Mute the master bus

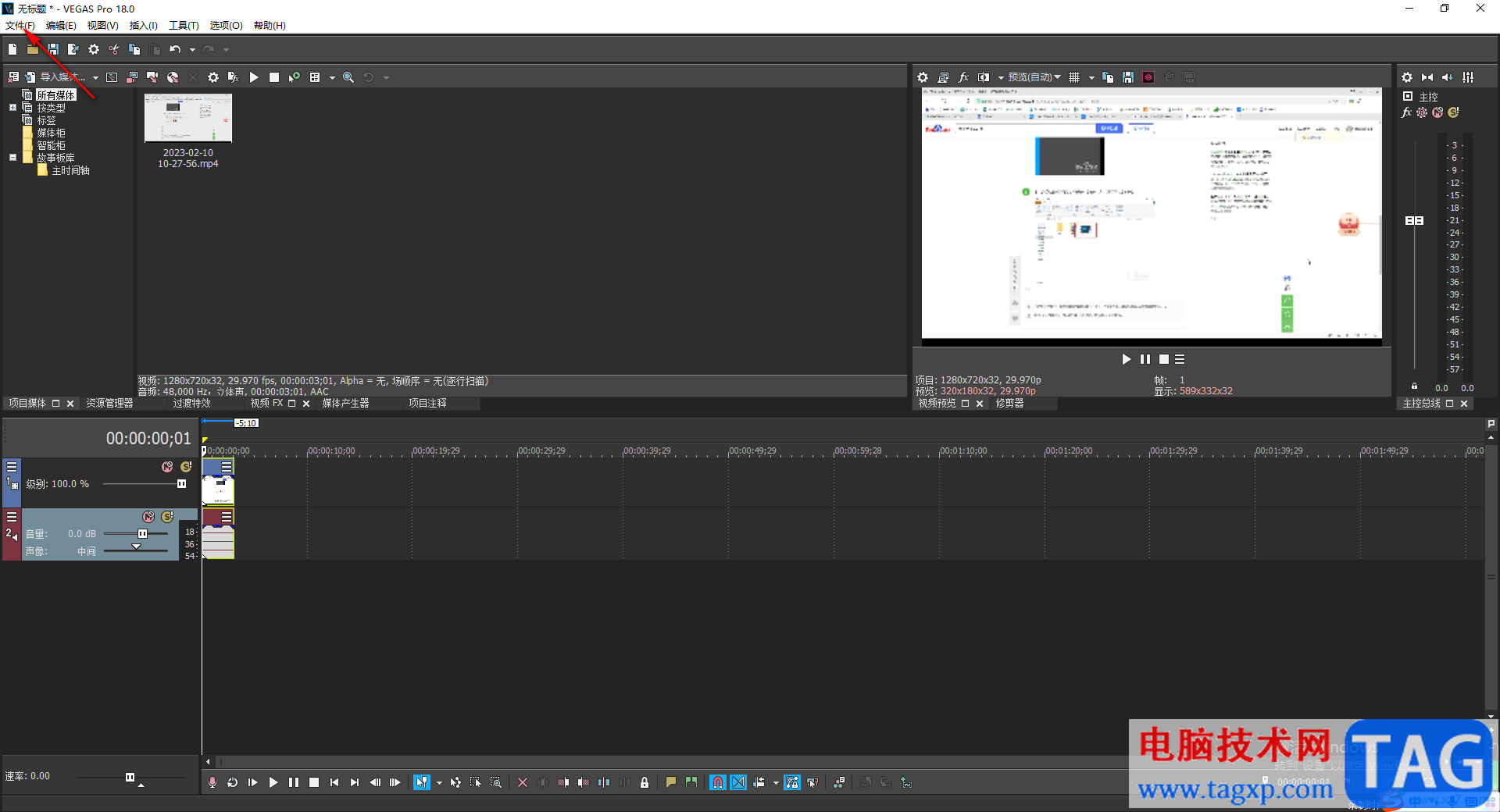point(1437,112)
